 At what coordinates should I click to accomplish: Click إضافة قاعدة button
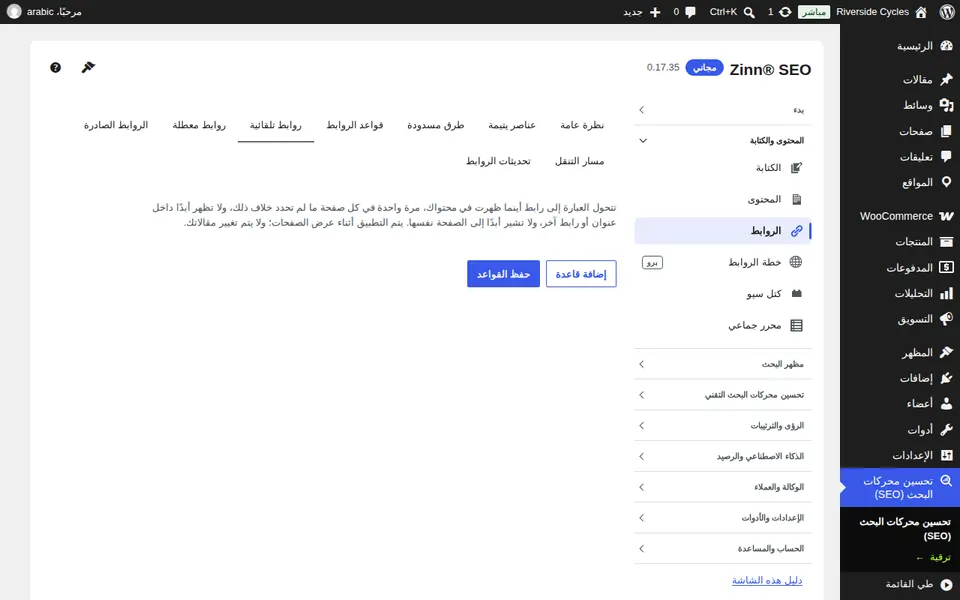coord(581,274)
